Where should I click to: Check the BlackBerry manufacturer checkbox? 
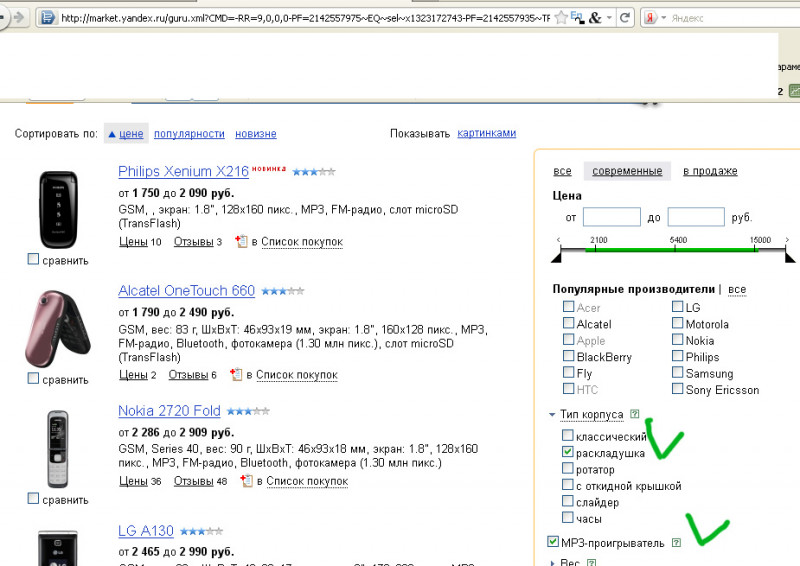point(568,355)
